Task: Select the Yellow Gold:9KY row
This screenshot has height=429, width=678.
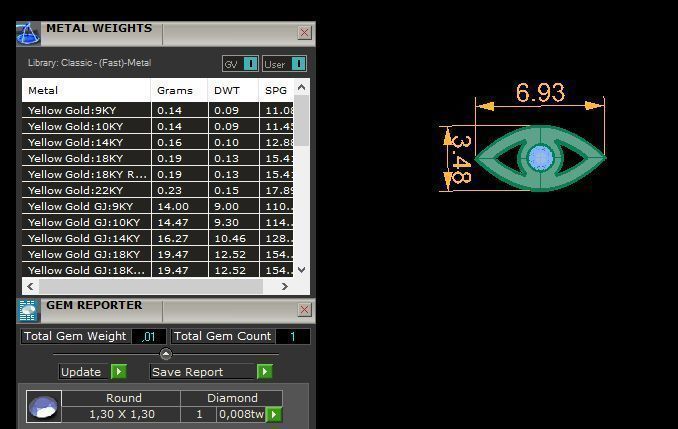Action: click(157, 110)
